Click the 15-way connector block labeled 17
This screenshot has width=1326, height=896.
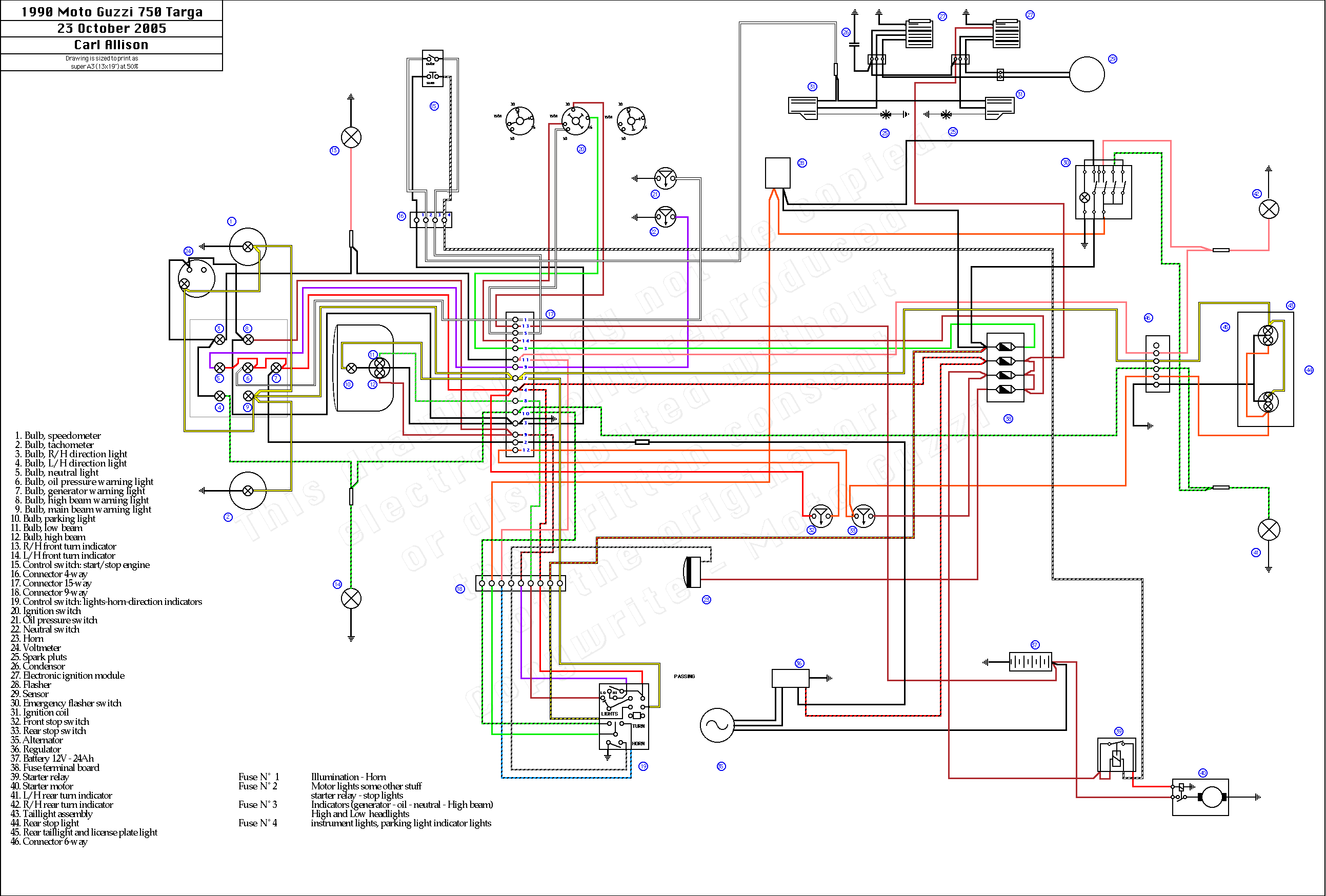pyautogui.click(x=520, y=385)
